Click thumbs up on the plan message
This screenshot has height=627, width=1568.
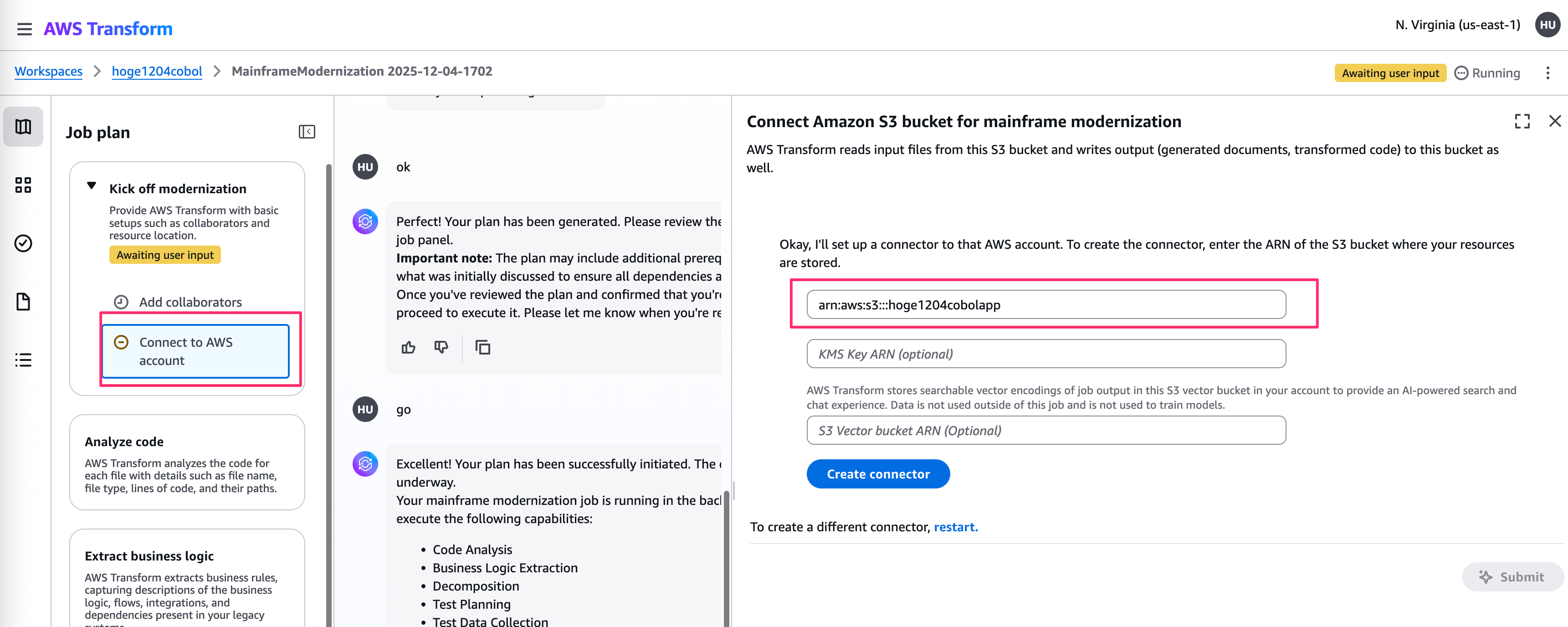[409, 348]
